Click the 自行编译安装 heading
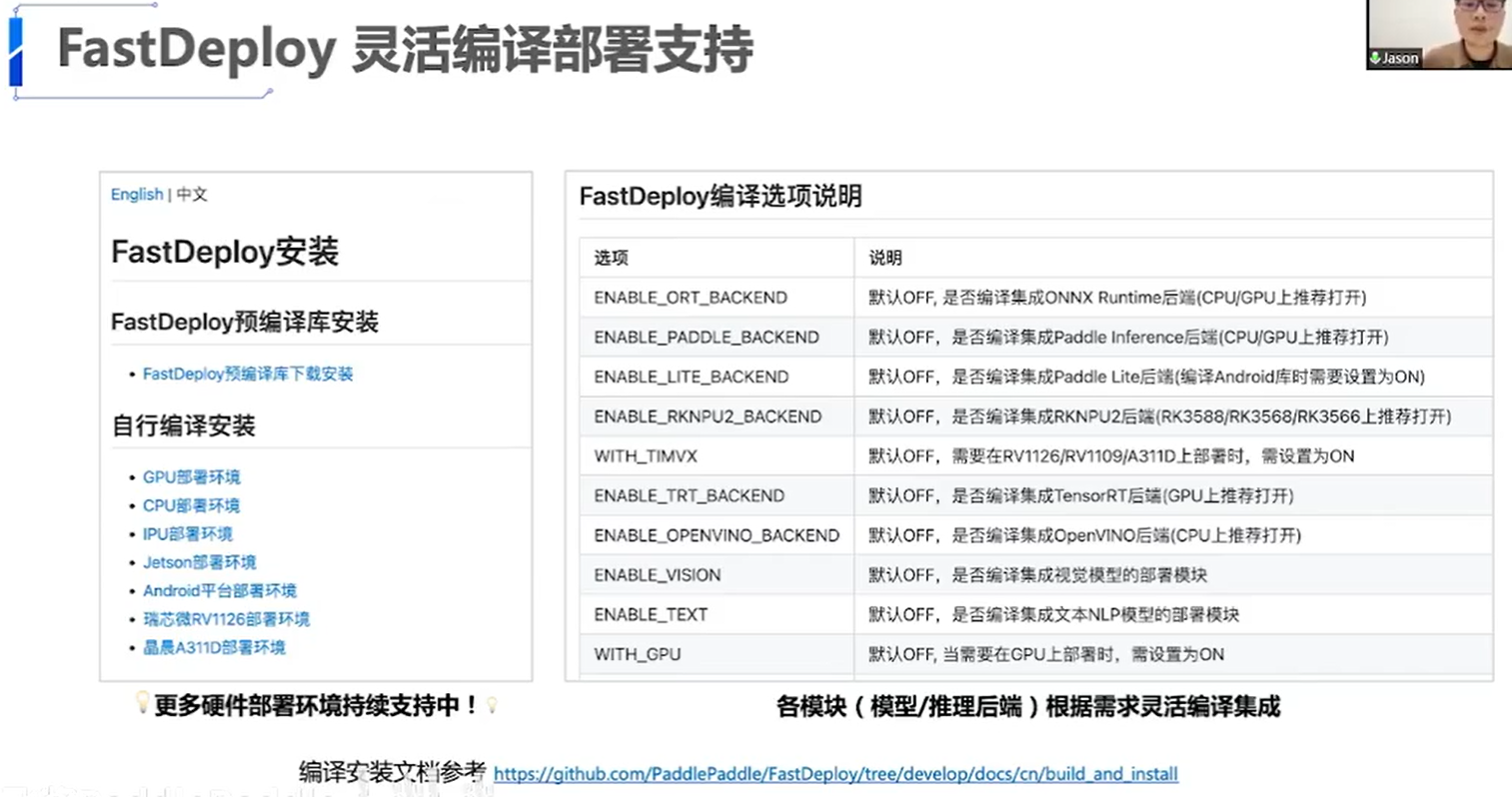 pyautogui.click(x=183, y=426)
